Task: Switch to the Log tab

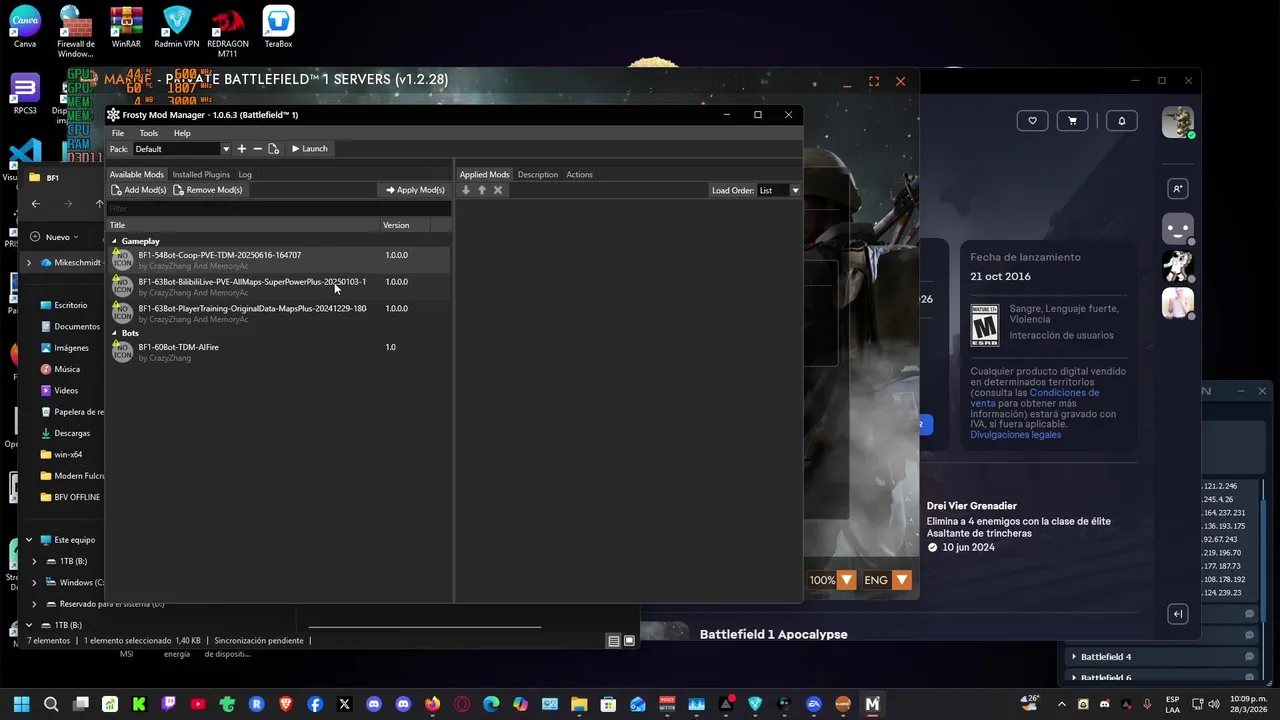Action: 245,175
